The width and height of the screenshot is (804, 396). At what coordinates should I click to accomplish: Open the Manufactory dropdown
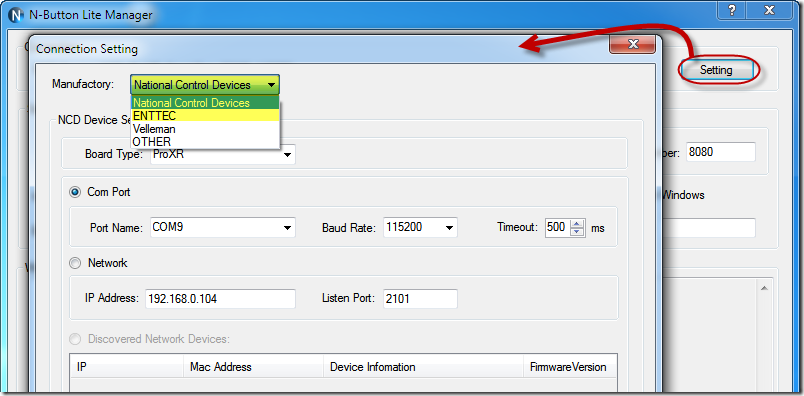point(205,85)
